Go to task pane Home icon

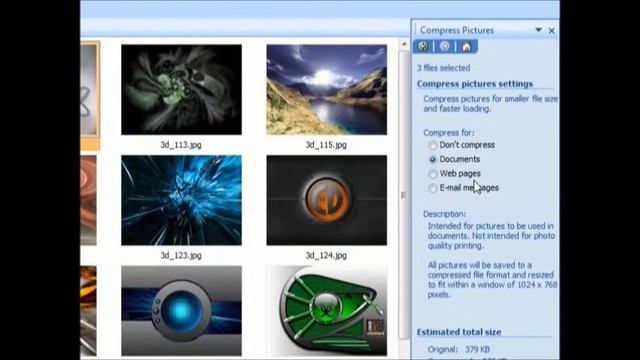(466, 46)
